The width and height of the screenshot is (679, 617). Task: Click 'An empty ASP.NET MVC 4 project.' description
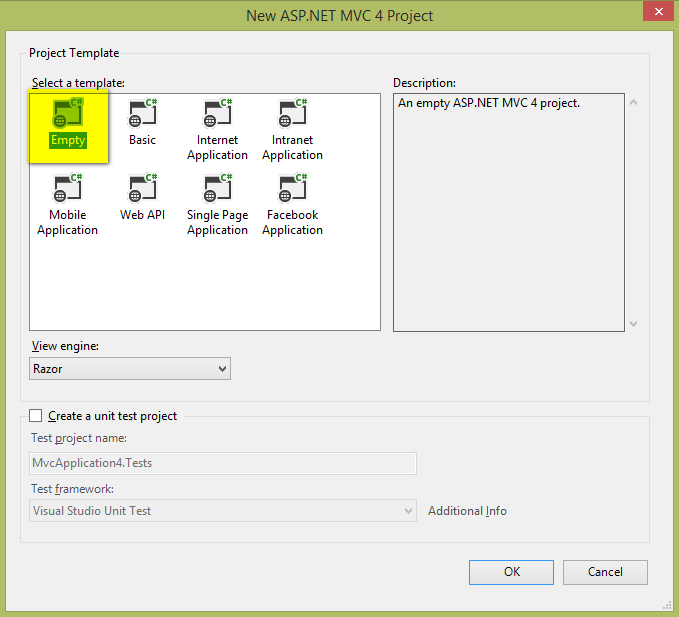point(489,103)
